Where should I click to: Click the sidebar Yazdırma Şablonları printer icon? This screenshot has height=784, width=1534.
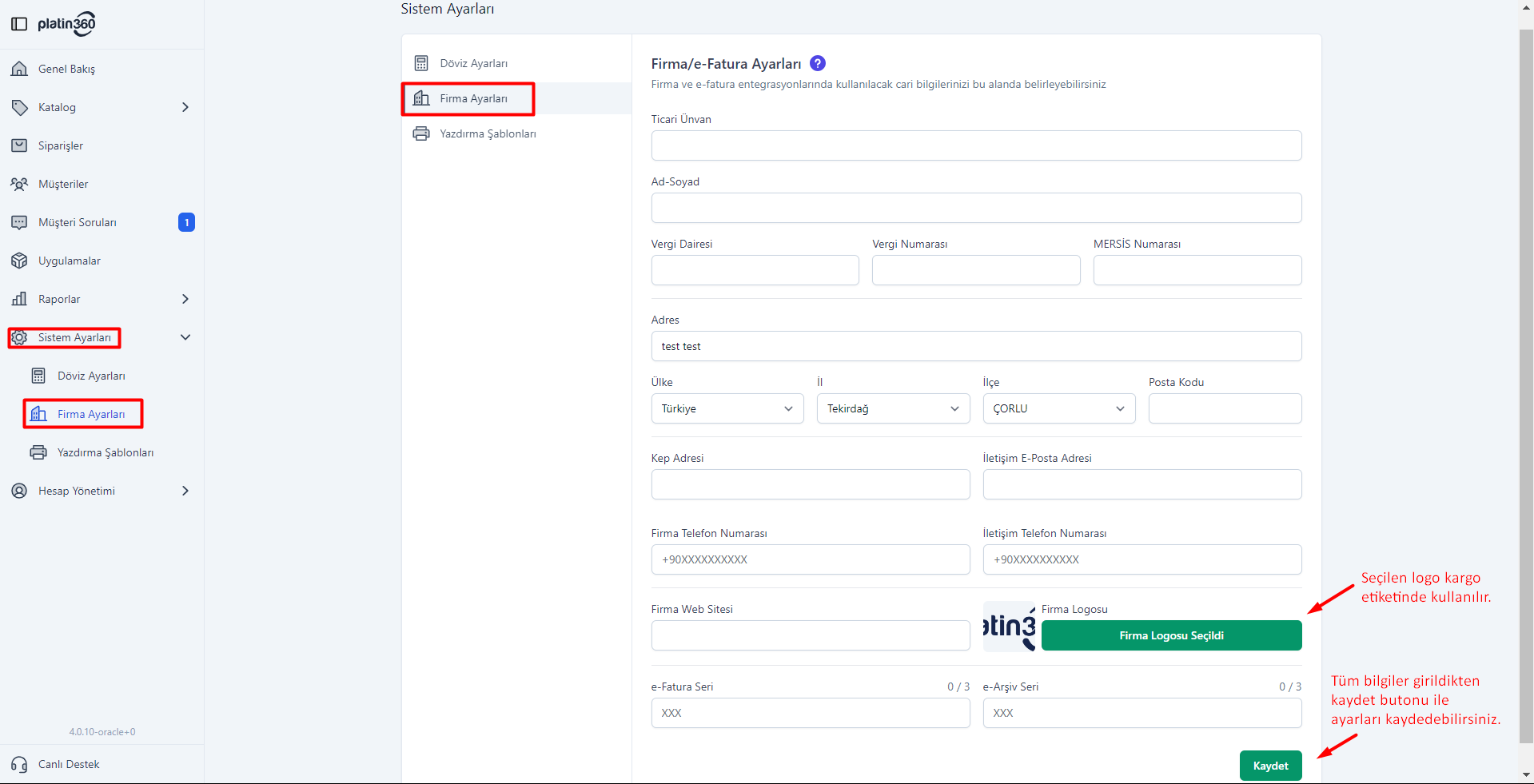pyautogui.click(x=38, y=452)
